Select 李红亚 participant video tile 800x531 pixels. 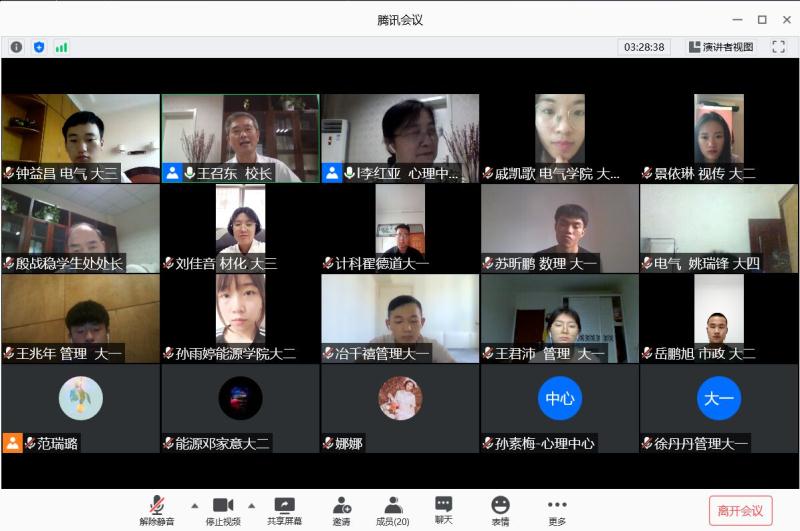(400, 138)
